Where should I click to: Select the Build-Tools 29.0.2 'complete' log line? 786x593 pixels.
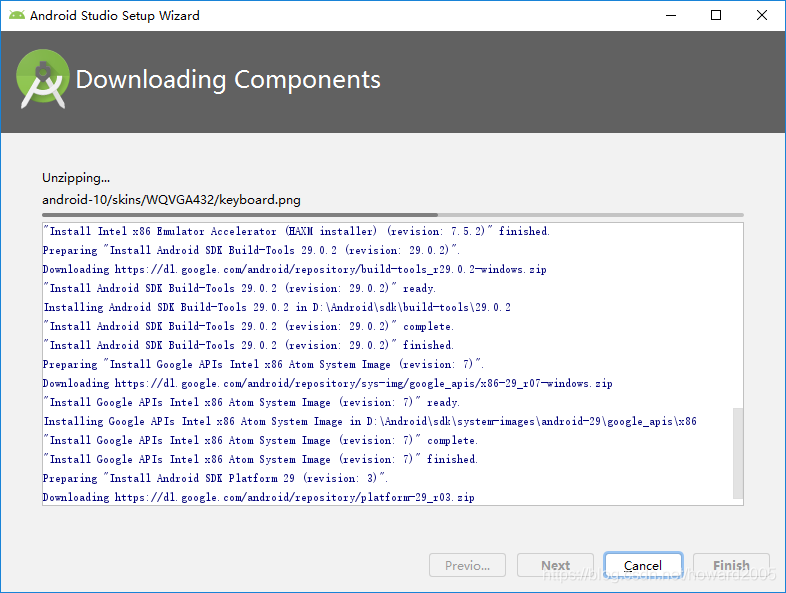pyautogui.click(x=249, y=326)
